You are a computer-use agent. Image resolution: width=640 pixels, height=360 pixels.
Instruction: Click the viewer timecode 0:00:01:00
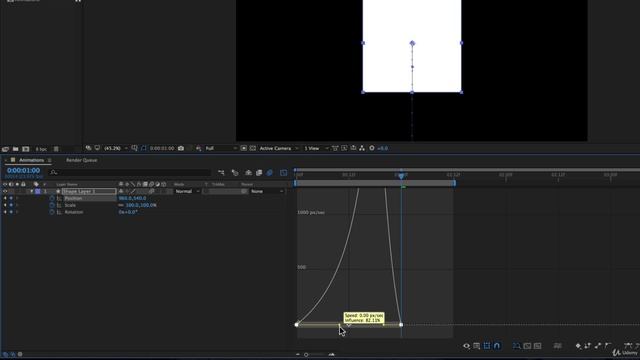click(x=162, y=148)
